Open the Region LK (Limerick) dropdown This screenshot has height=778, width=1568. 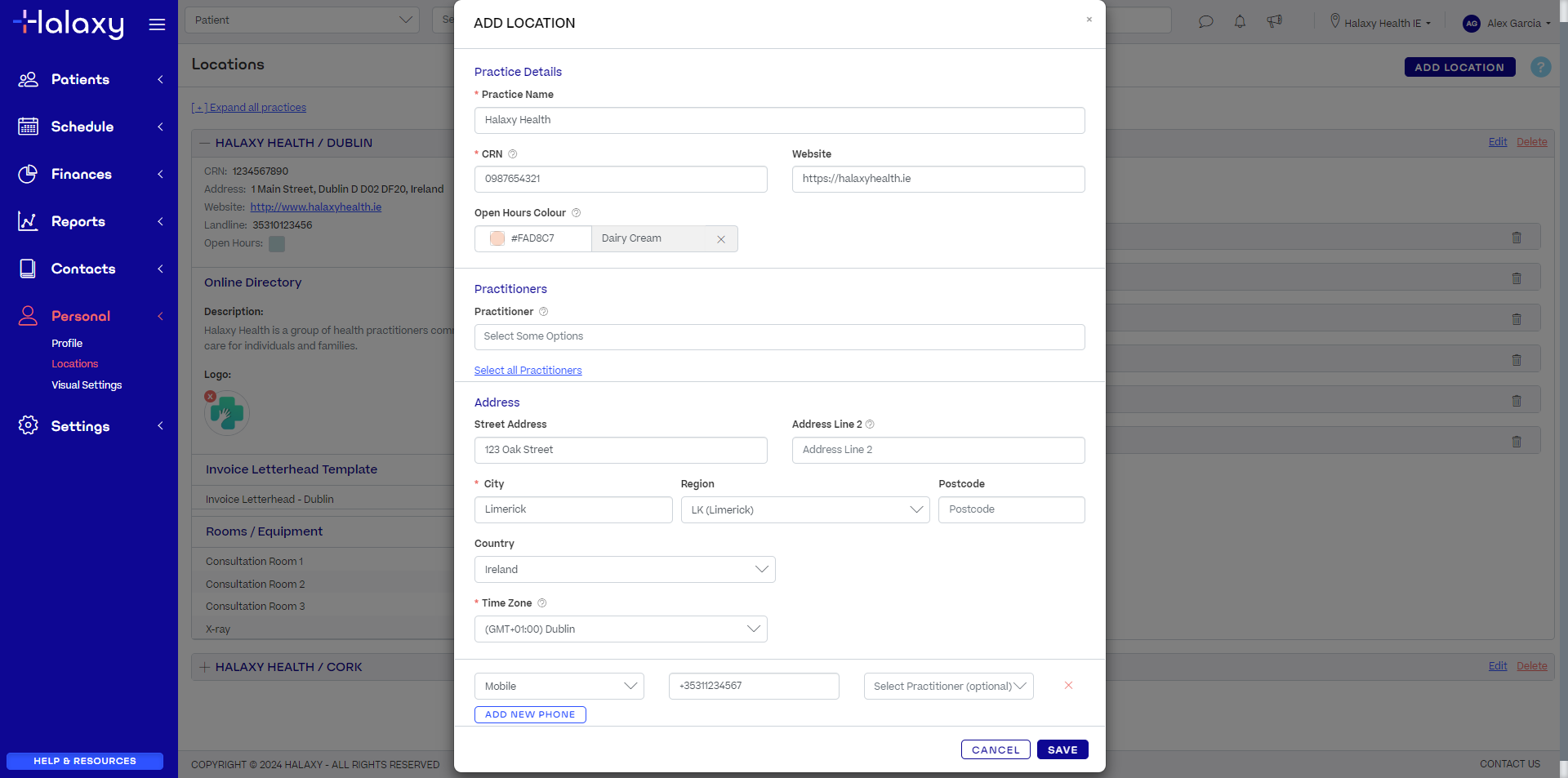(x=805, y=510)
